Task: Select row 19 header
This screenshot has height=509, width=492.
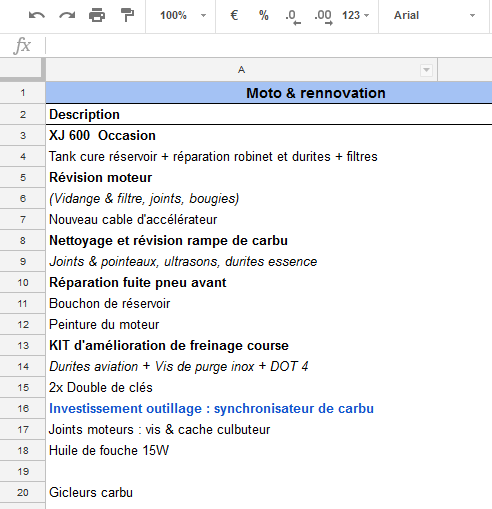Action: [22, 471]
